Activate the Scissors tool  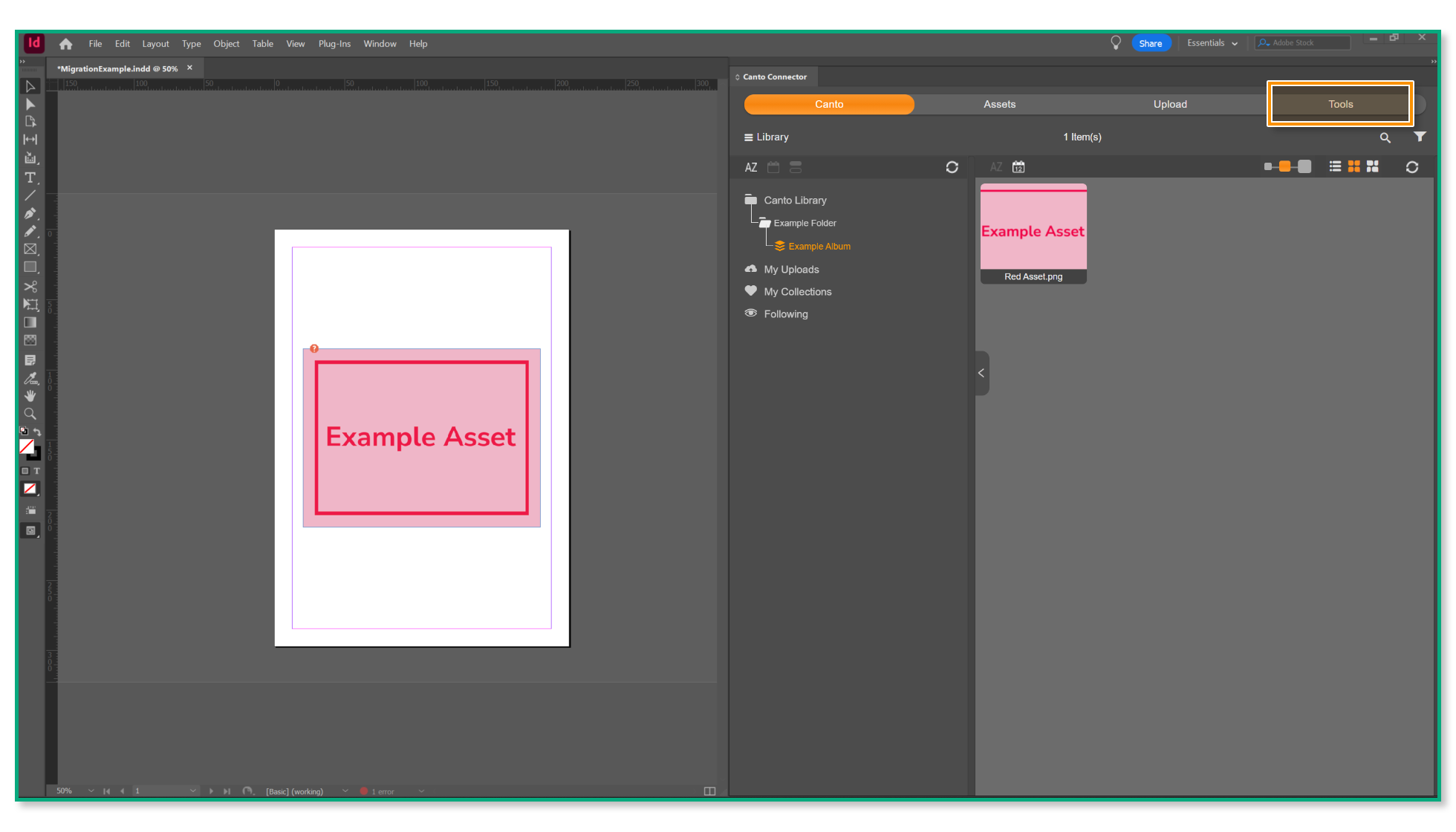coord(30,286)
